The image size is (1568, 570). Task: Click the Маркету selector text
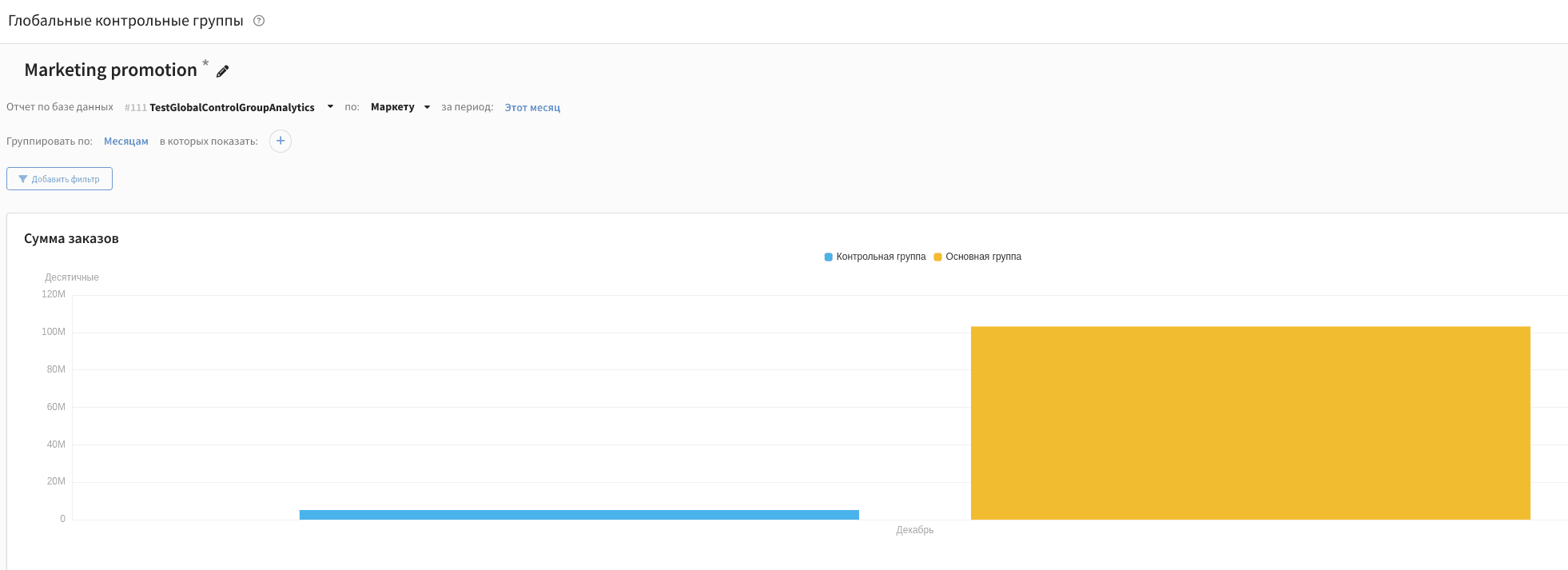pyautogui.click(x=392, y=107)
